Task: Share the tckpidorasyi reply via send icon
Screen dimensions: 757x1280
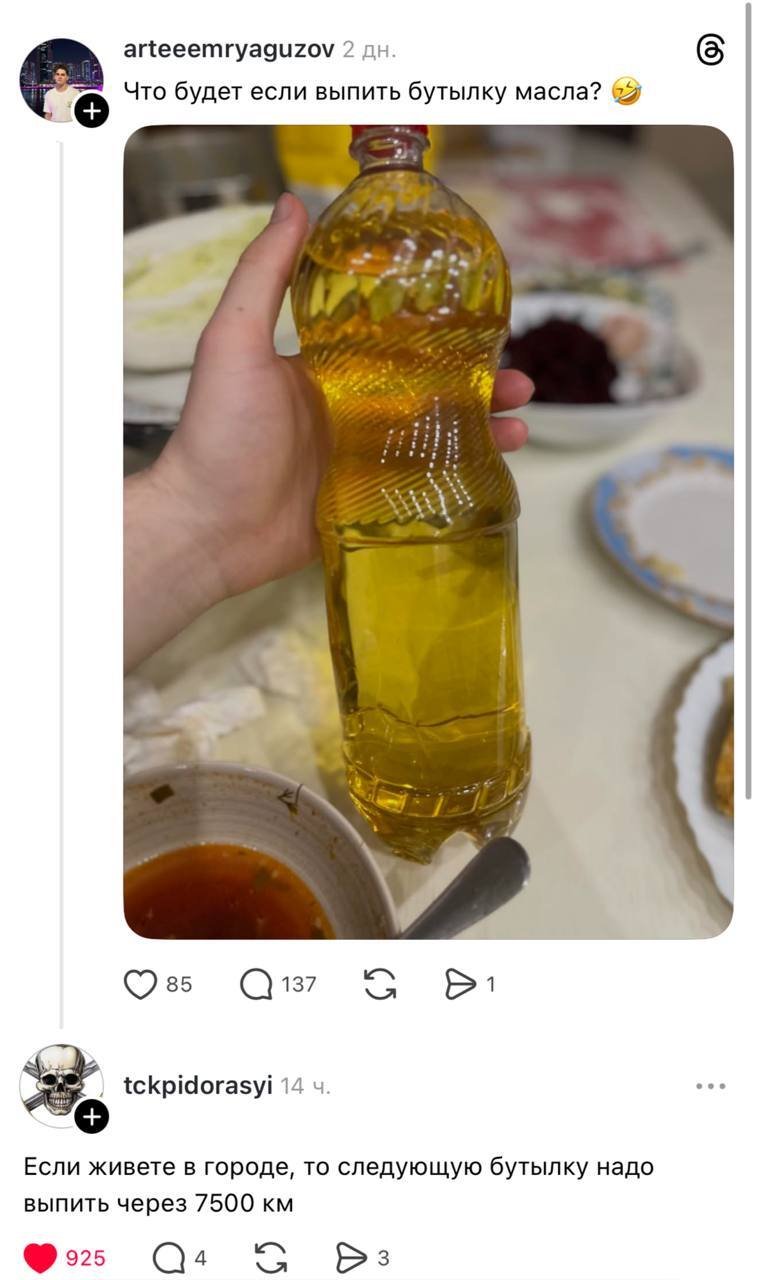Action: point(351,1258)
